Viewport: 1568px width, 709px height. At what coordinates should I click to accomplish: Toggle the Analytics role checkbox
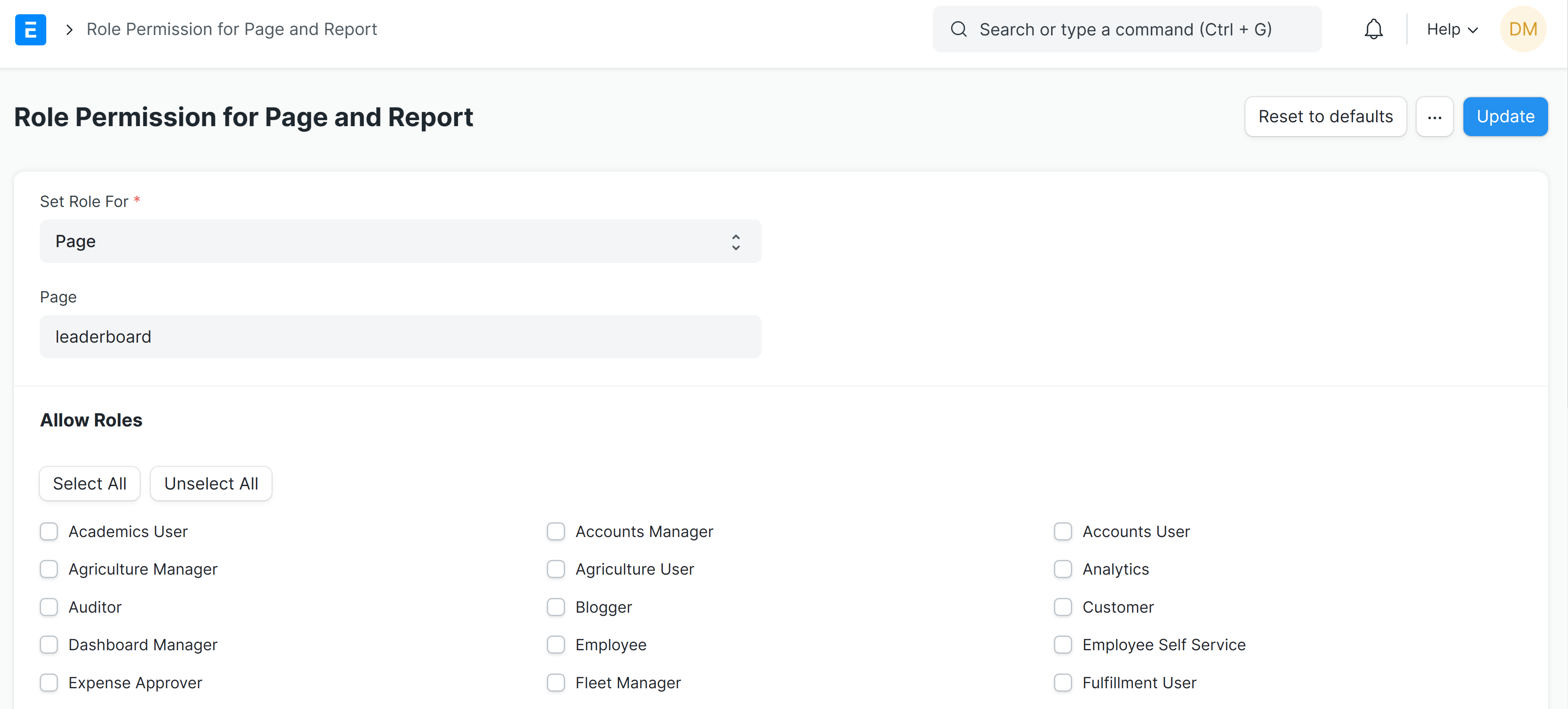[x=1063, y=569]
